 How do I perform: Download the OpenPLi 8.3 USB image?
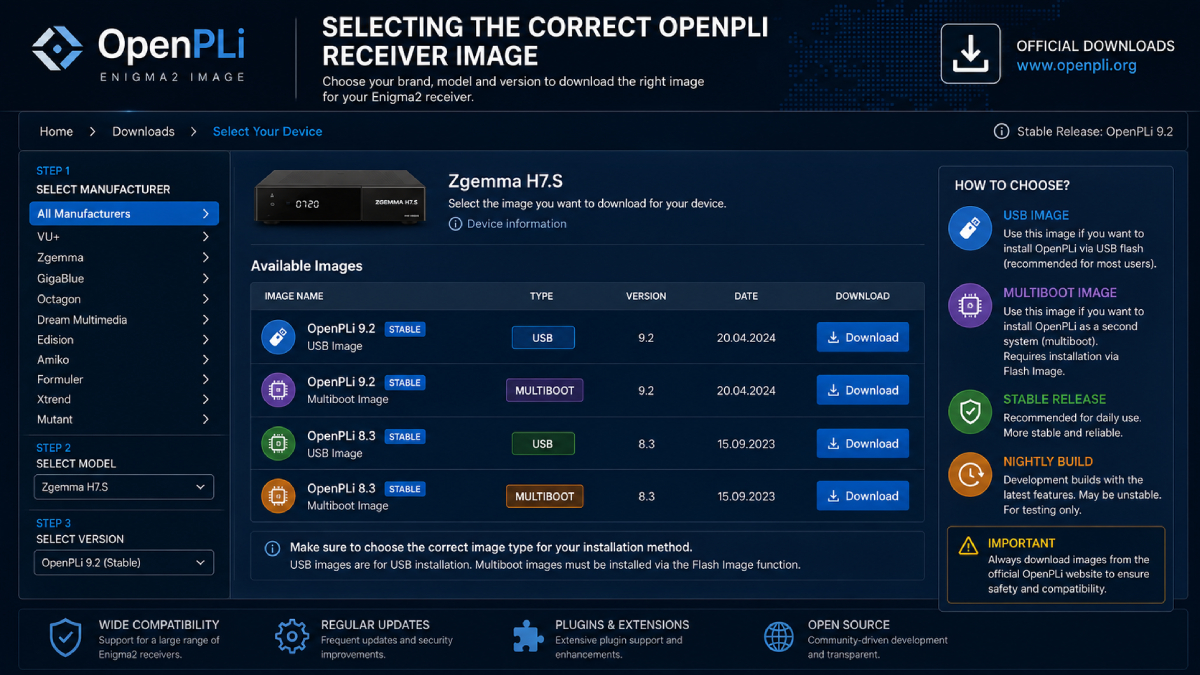pyautogui.click(x=863, y=443)
